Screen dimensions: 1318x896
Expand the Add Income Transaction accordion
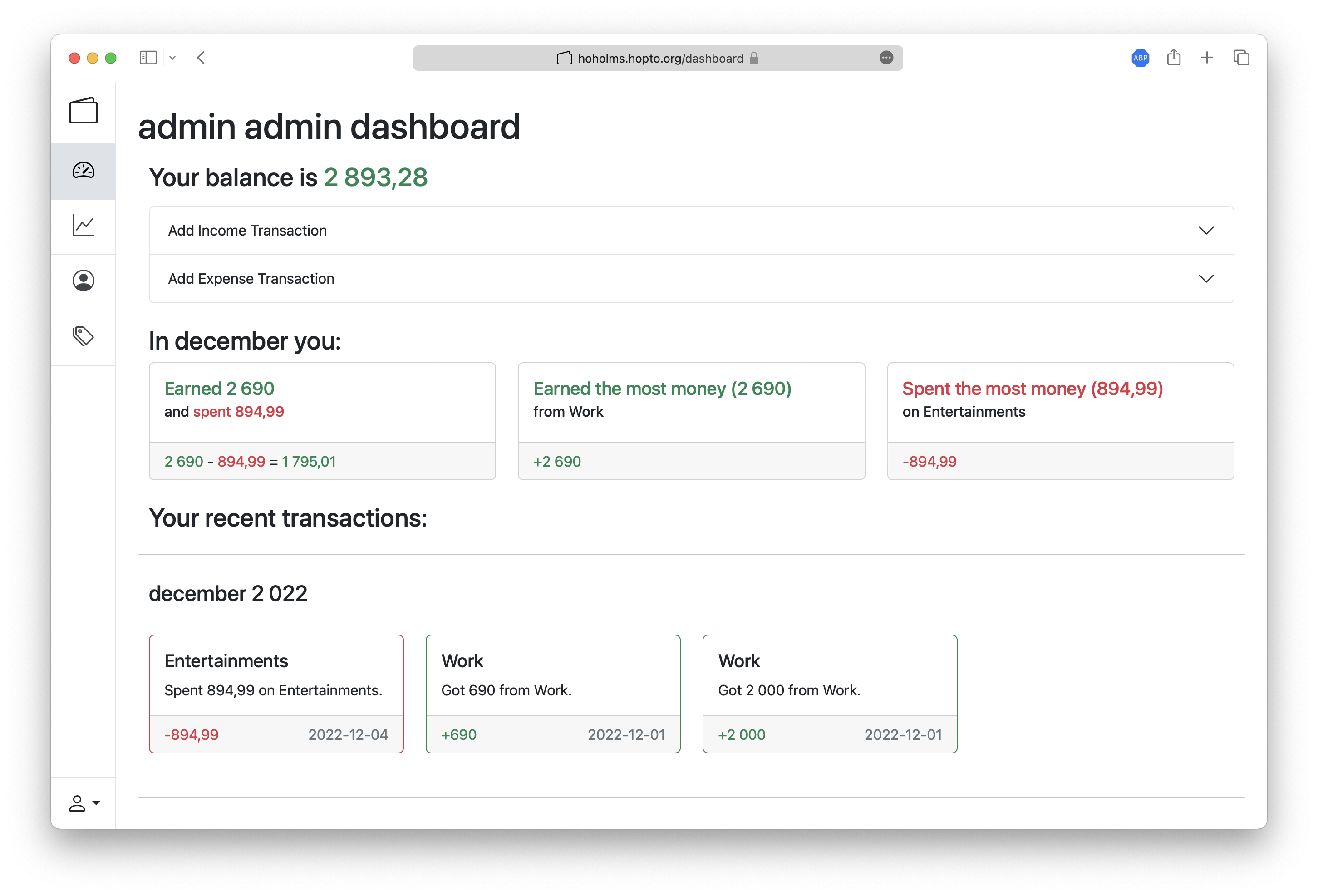coord(691,230)
